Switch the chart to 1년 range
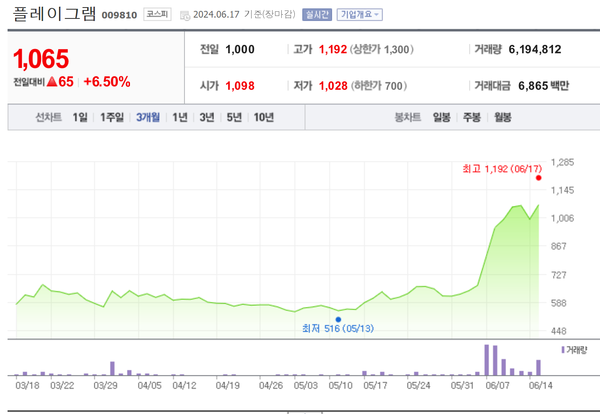The width and height of the screenshot is (600, 414). point(179,117)
